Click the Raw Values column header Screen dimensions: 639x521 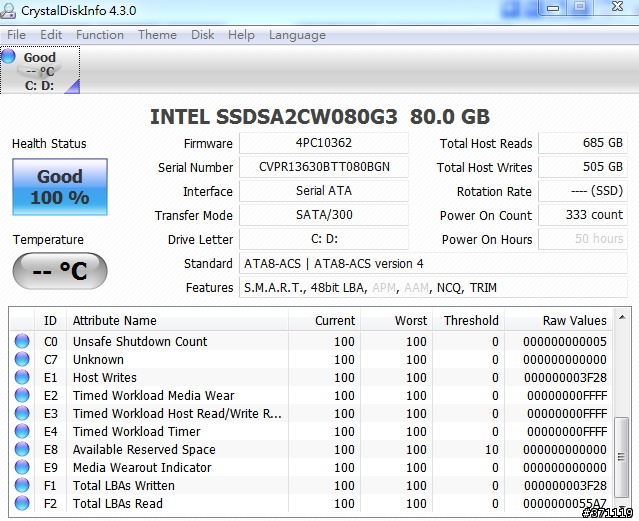559,320
